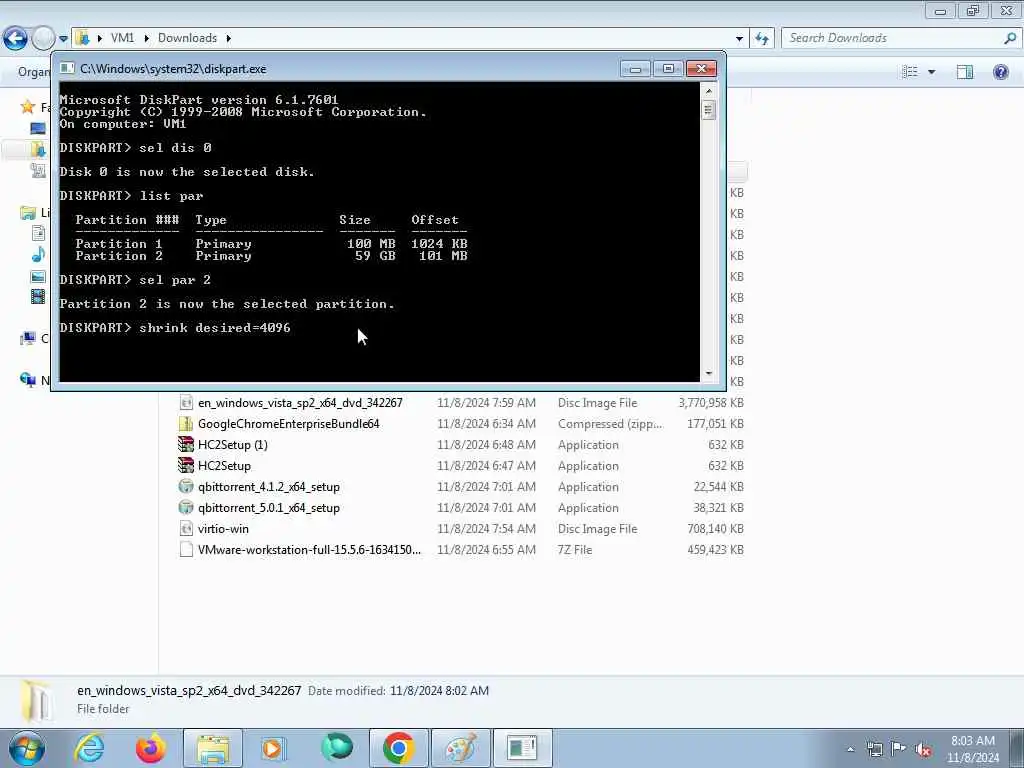Restore down the Explorer window

[x=973, y=10]
